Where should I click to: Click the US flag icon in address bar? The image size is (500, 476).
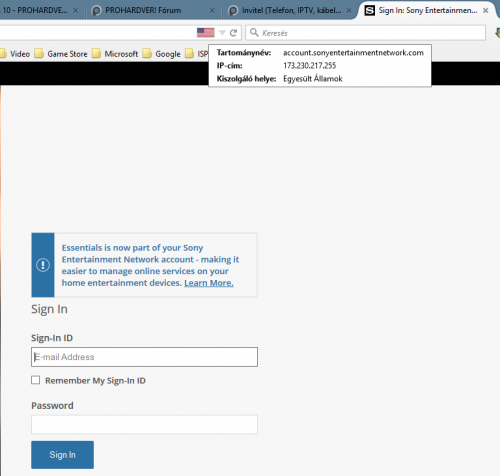pos(206,33)
